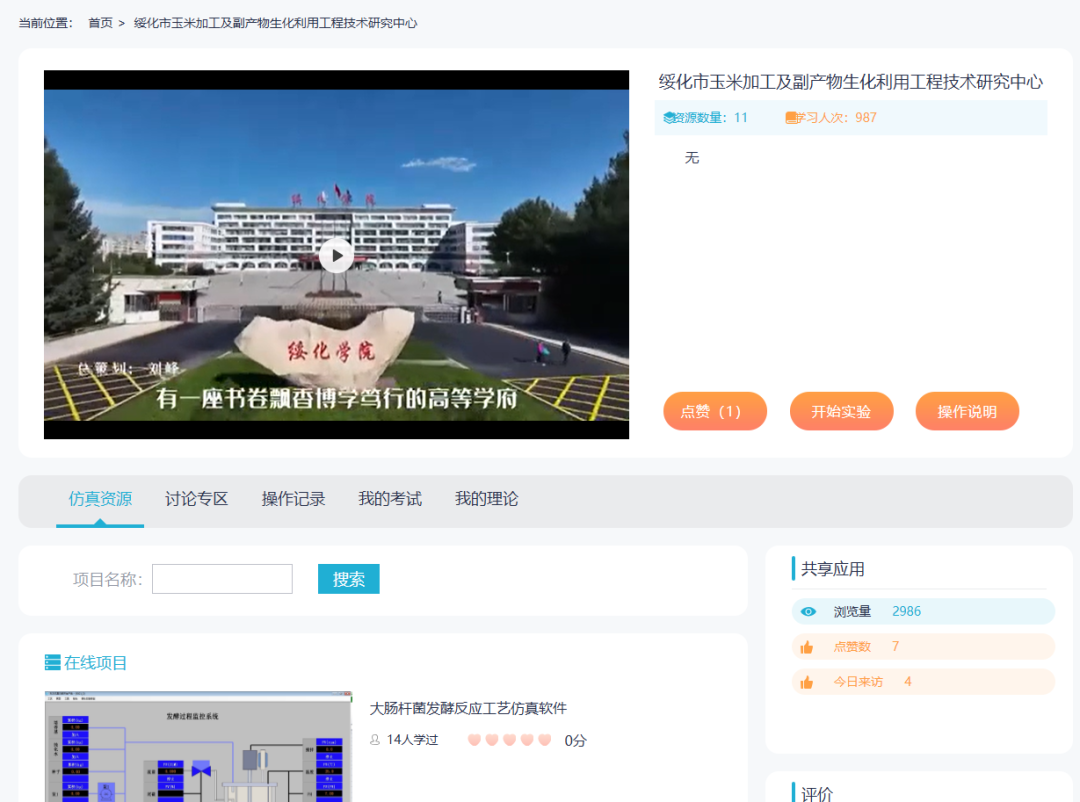The width and height of the screenshot is (1080, 802).
Task: Click the fifth rating heart
Action: point(545,740)
